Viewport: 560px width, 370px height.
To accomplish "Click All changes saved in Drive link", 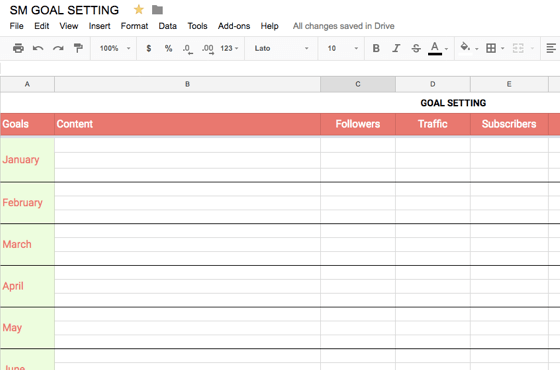I will 344,26.
